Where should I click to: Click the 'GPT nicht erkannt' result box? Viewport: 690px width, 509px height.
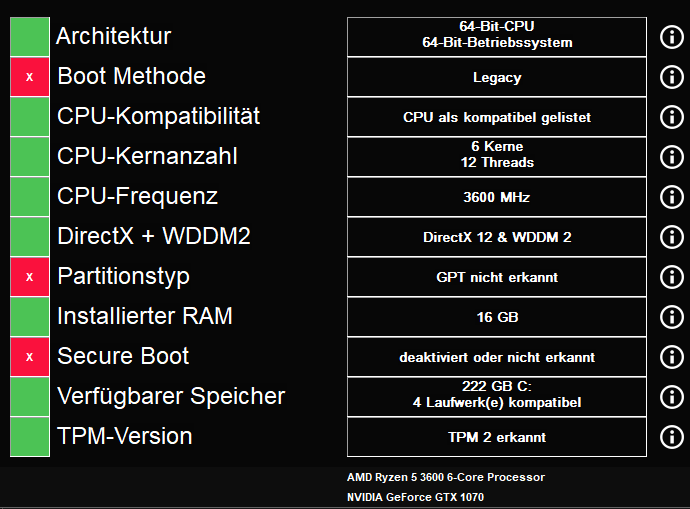(497, 277)
